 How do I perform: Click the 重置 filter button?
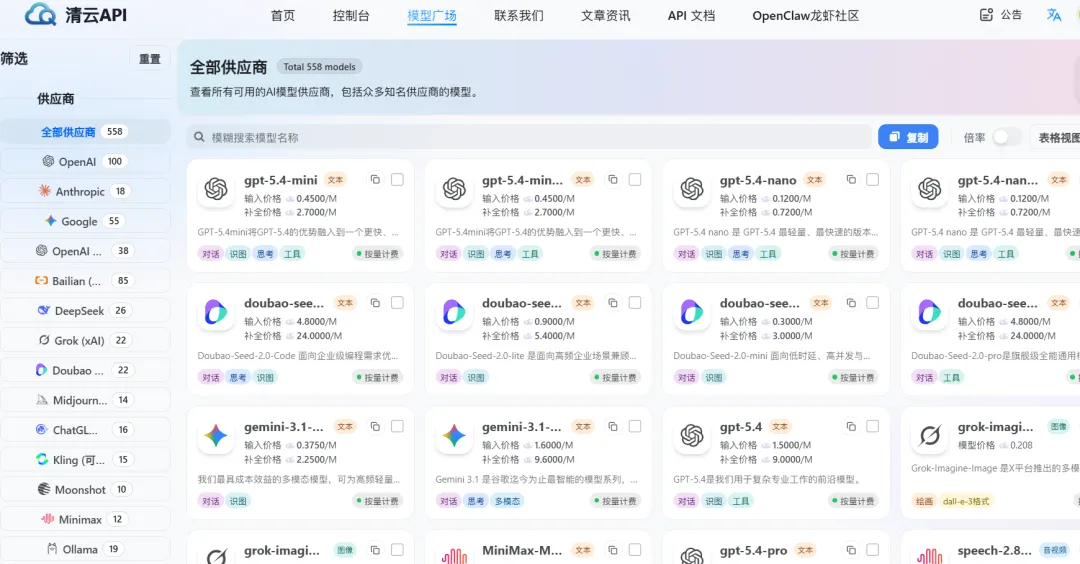149,59
